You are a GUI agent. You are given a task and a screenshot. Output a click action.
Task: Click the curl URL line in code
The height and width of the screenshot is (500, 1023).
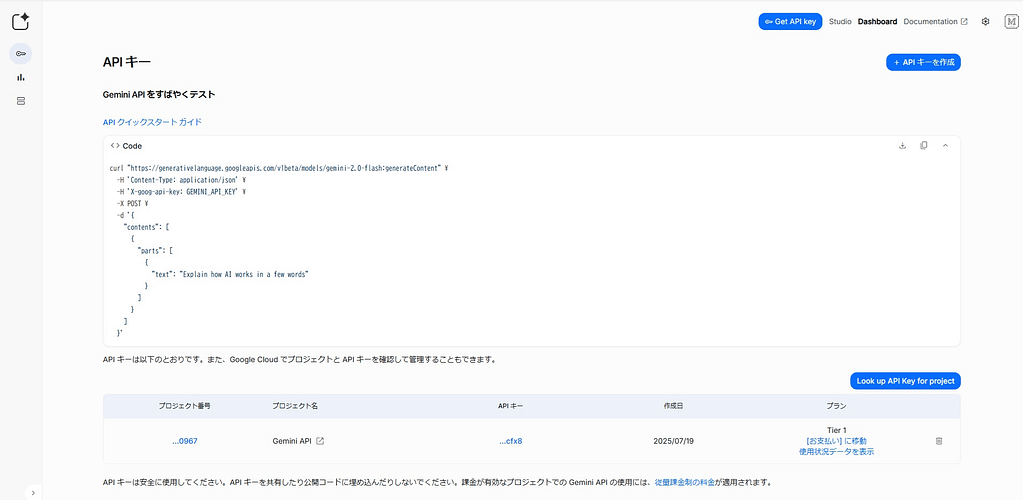279,168
